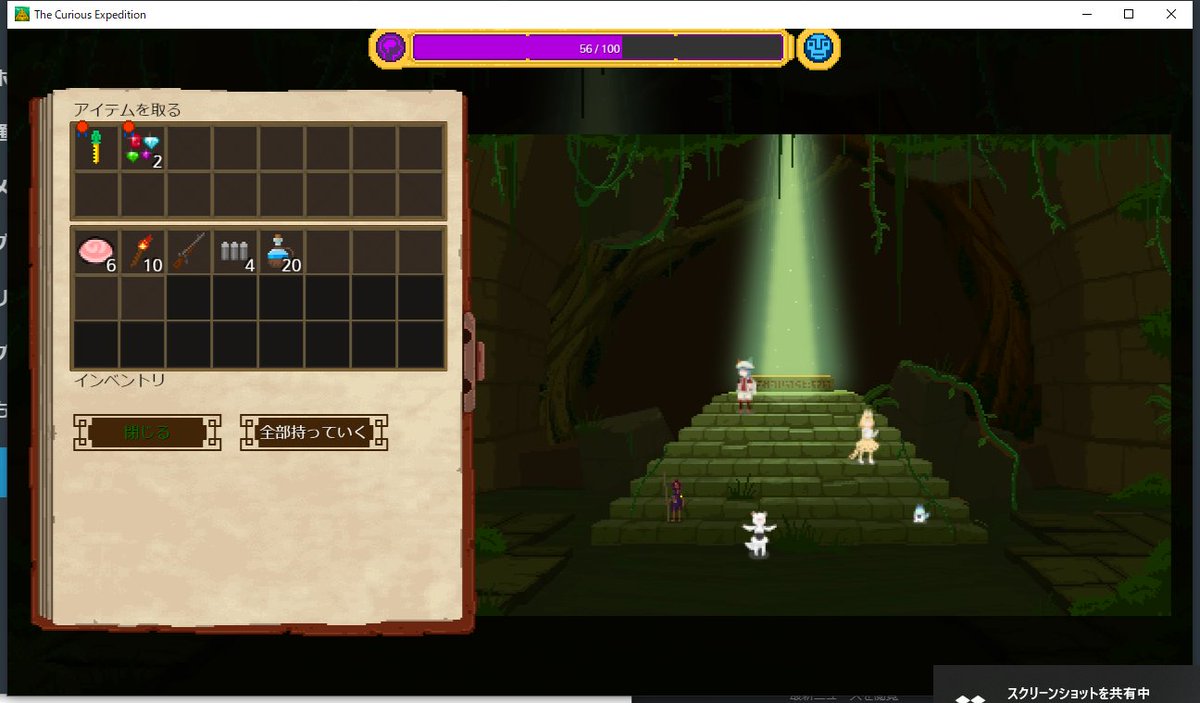
Task: Click the golden altar atop the pyramid
Action: [793, 383]
